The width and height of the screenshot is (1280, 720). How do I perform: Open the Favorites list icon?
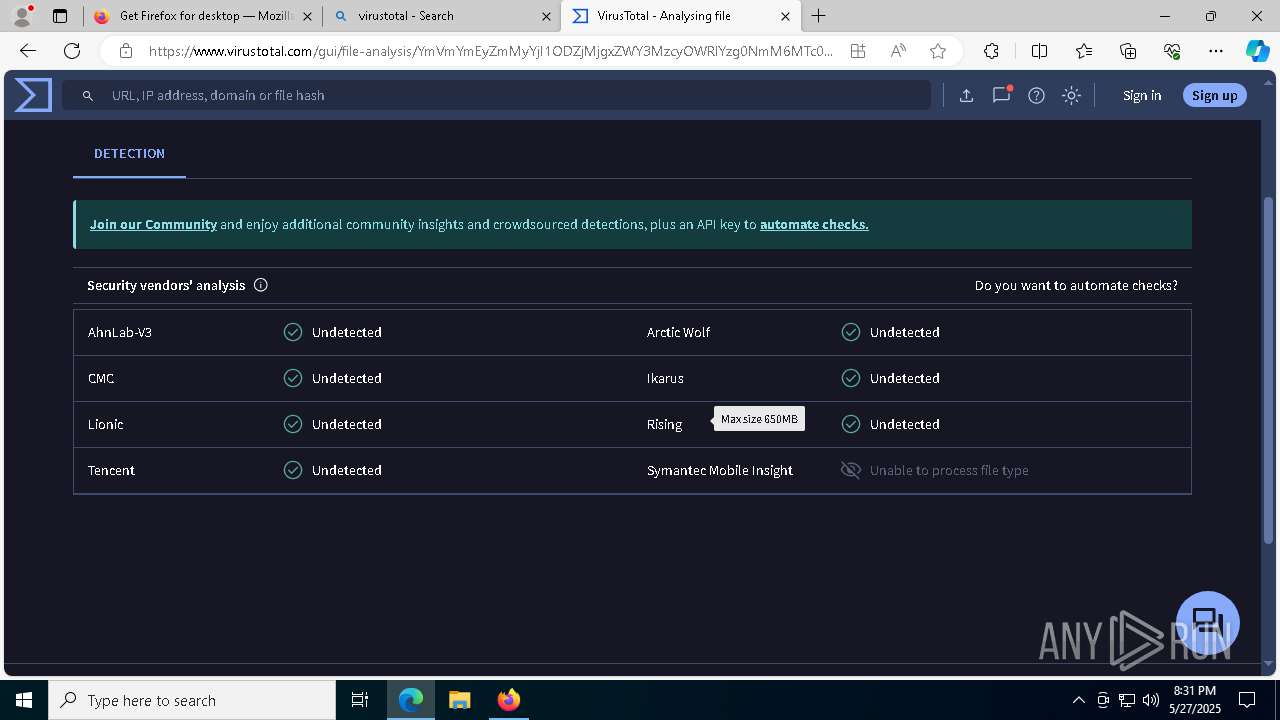[1084, 51]
